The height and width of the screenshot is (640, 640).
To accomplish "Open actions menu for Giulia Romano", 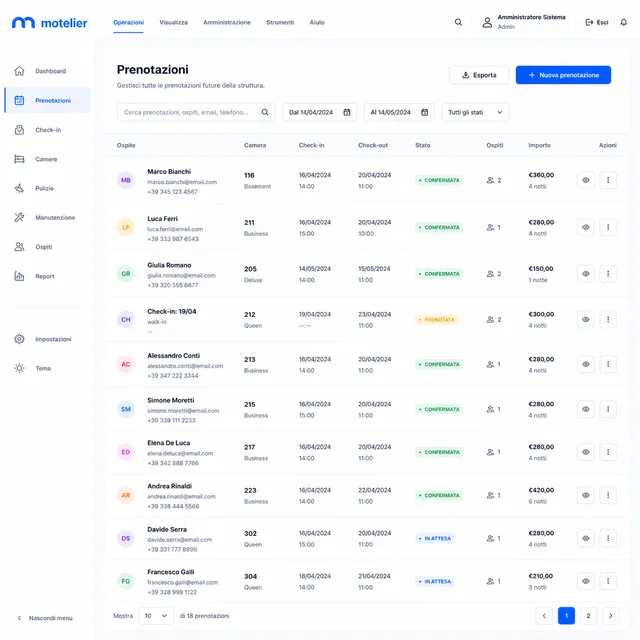I will pos(608,273).
